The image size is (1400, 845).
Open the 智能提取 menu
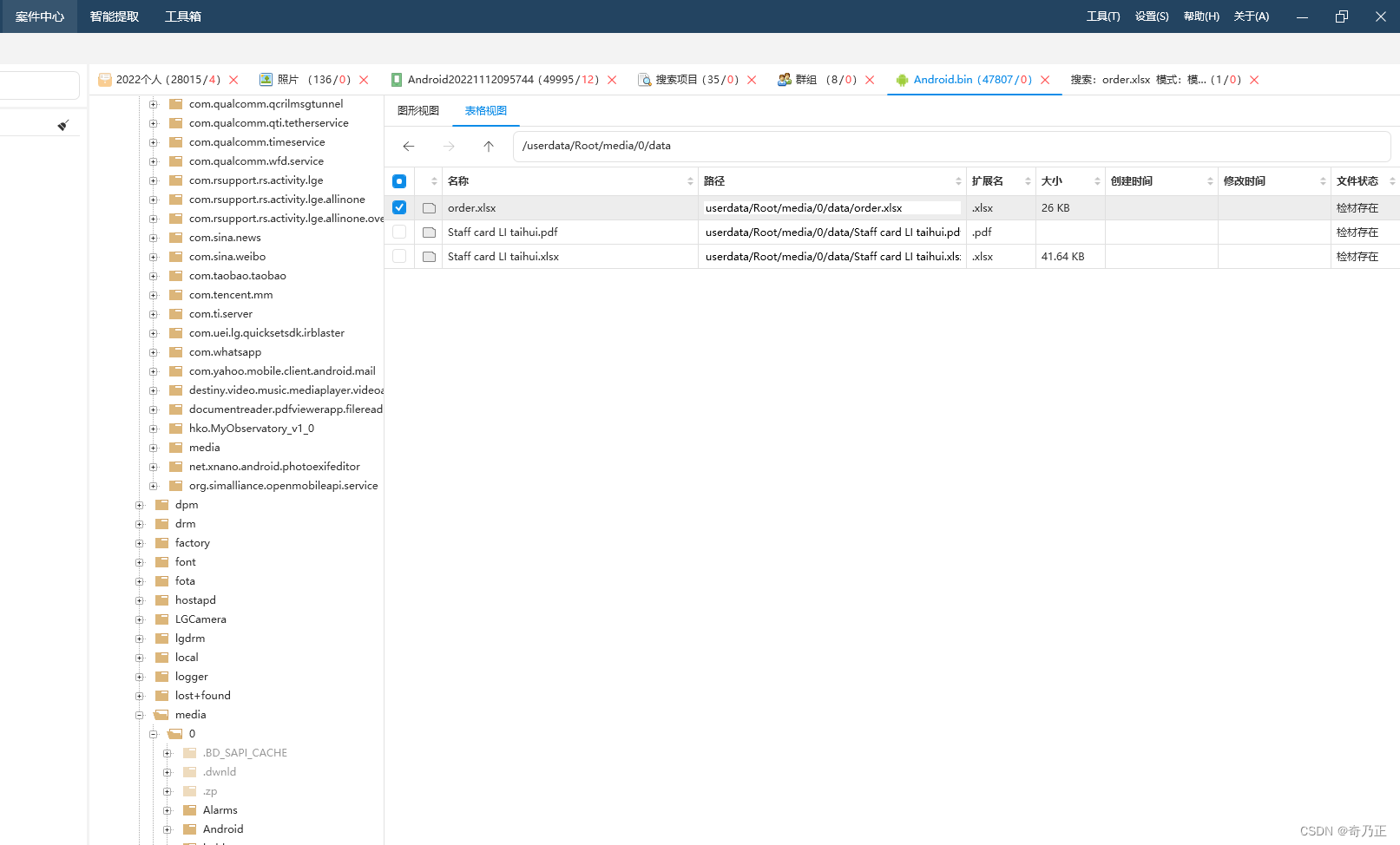point(115,16)
